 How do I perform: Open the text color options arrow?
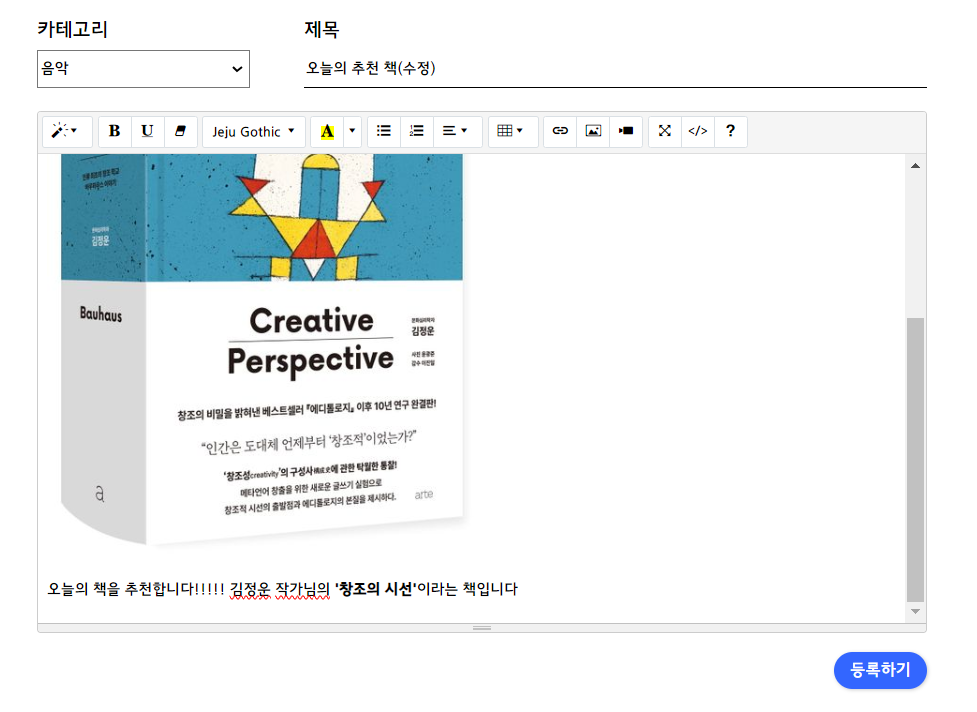[x=352, y=131]
